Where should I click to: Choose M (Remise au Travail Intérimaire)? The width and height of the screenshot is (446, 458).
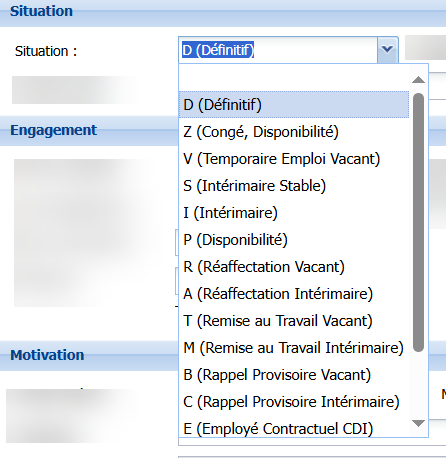pyautogui.click(x=294, y=348)
